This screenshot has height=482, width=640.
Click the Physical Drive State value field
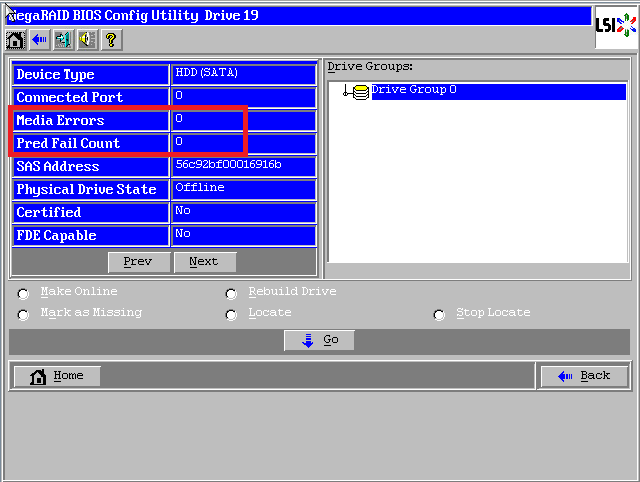click(244, 189)
